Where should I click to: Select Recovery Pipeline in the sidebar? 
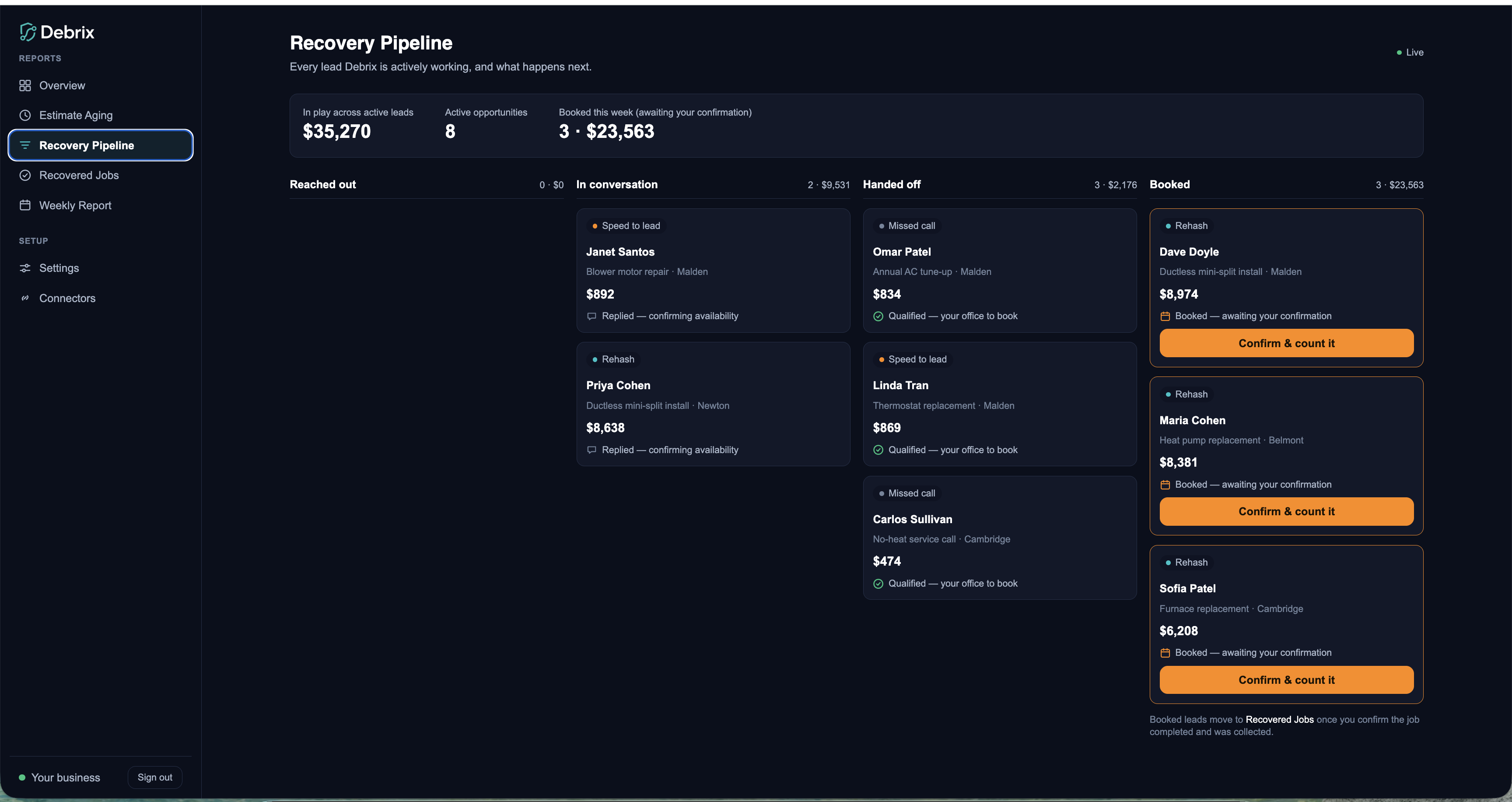click(100, 145)
